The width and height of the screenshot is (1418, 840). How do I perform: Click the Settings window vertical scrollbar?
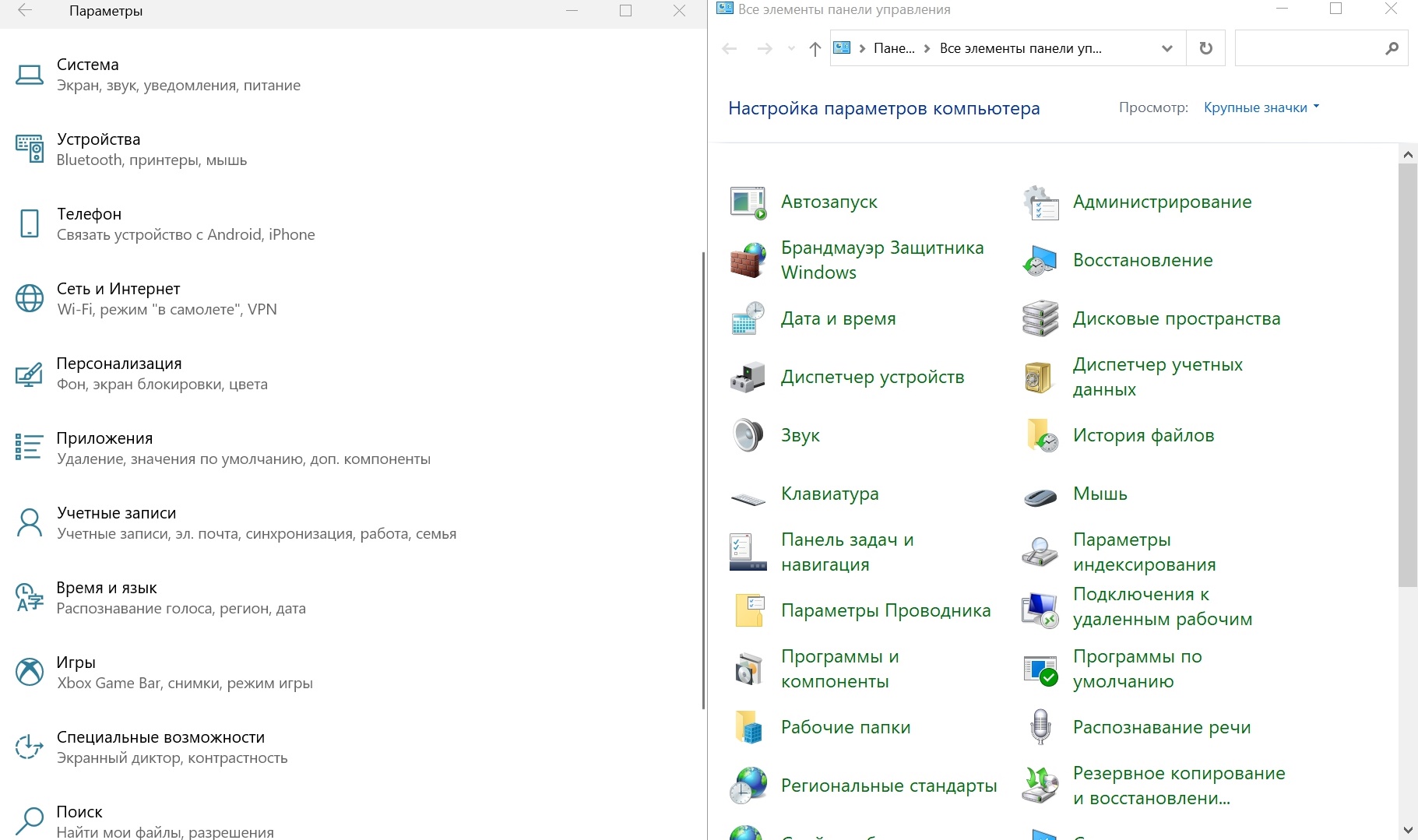point(704,480)
